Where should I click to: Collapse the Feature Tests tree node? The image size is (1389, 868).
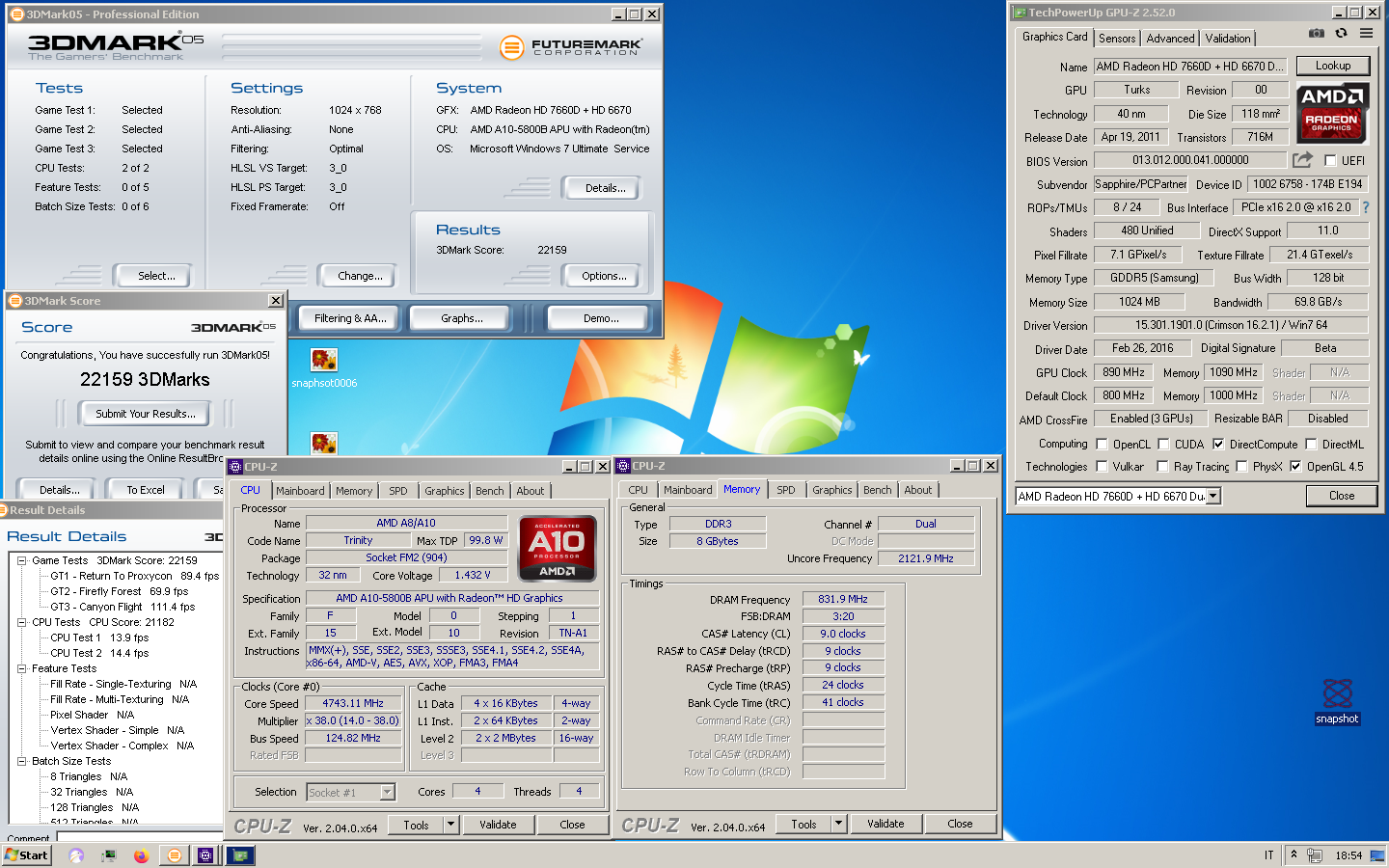(x=21, y=668)
